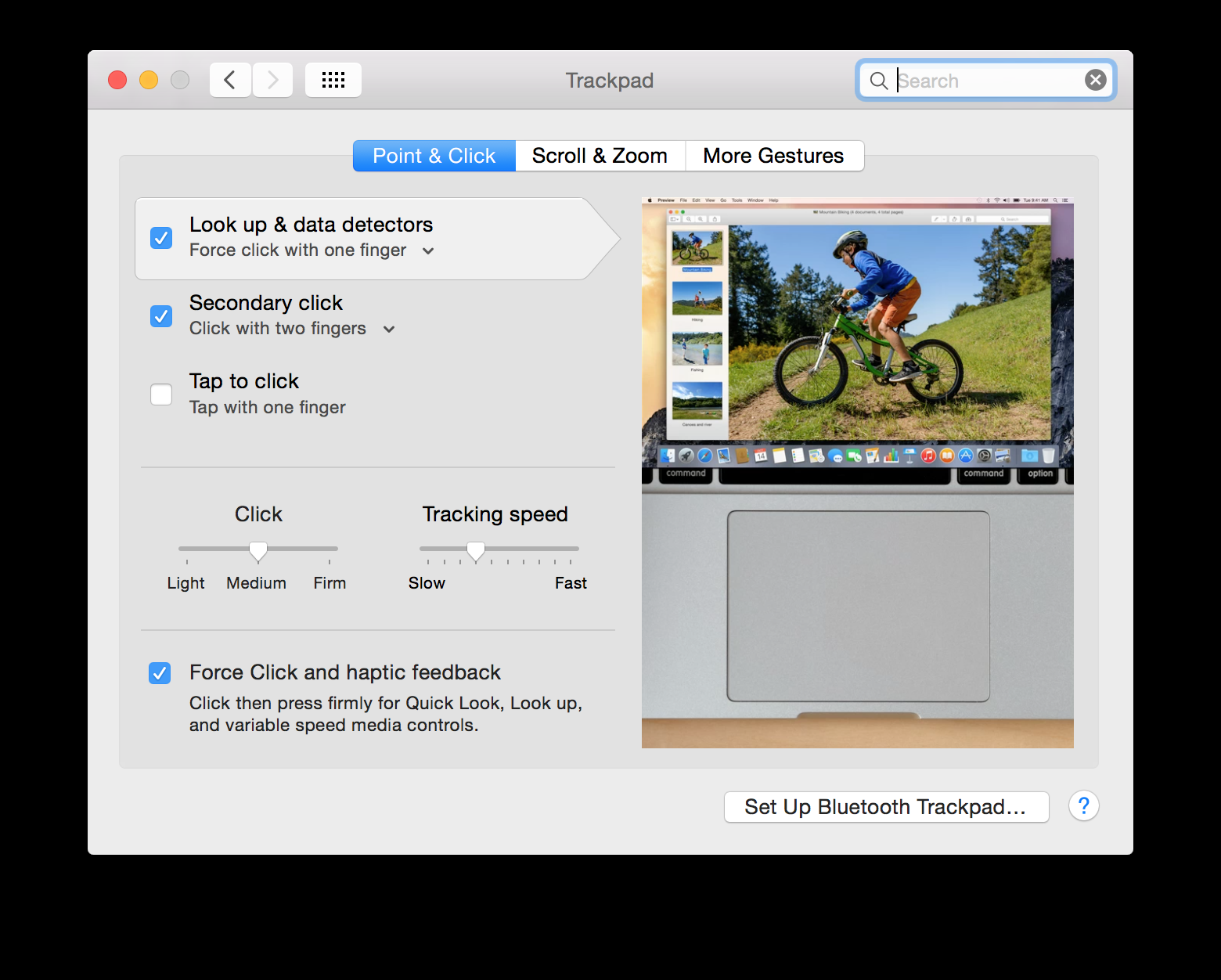1221x980 pixels.
Task: Show all preferences via grid icon
Action: pos(333,80)
